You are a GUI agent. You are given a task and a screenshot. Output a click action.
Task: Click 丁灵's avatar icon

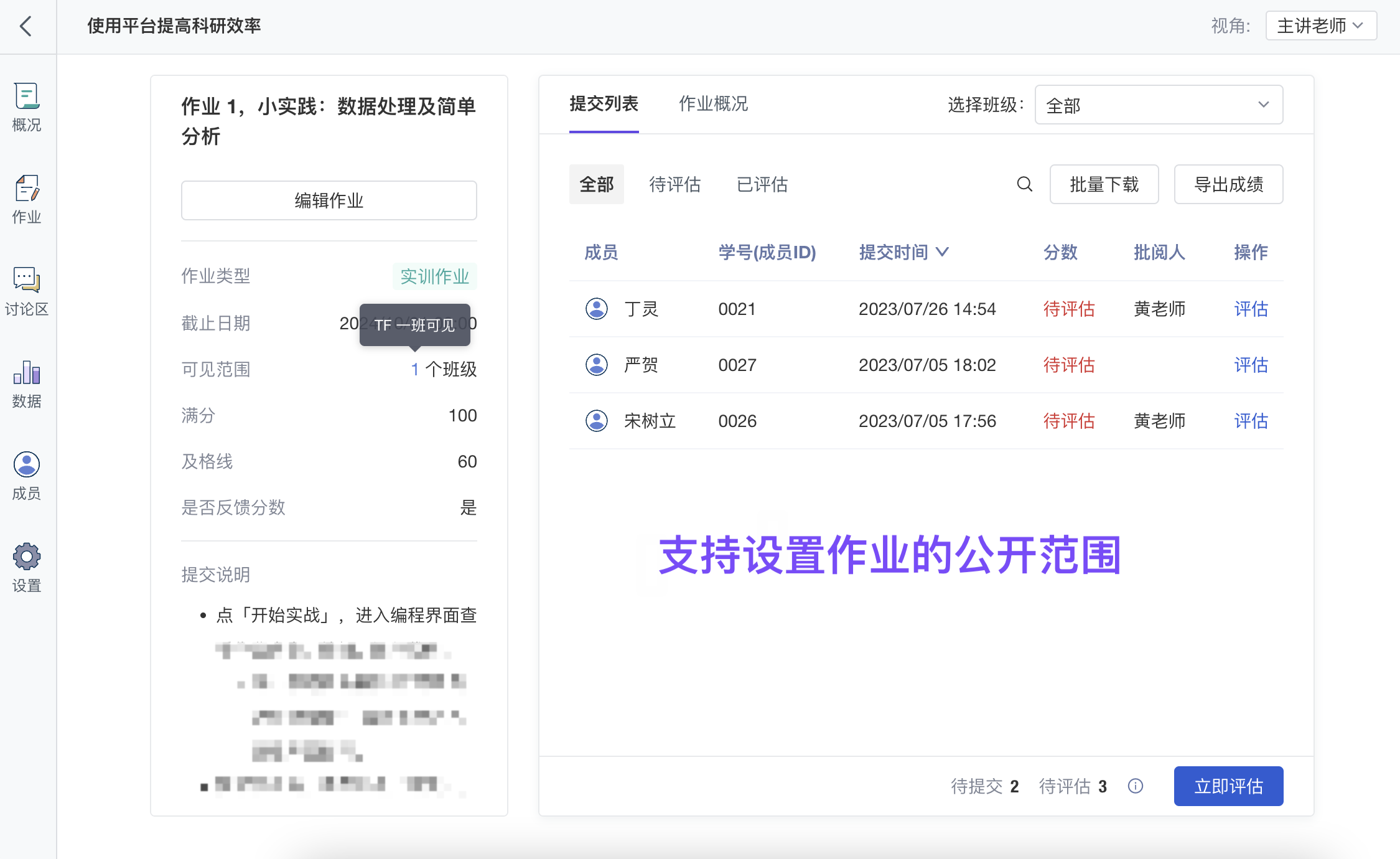pyautogui.click(x=597, y=309)
